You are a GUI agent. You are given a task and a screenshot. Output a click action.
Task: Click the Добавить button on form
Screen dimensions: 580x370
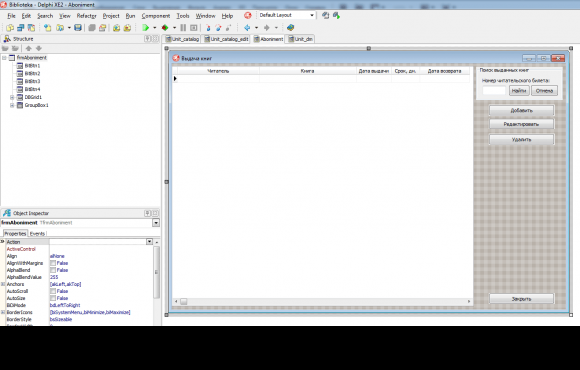tap(522, 110)
